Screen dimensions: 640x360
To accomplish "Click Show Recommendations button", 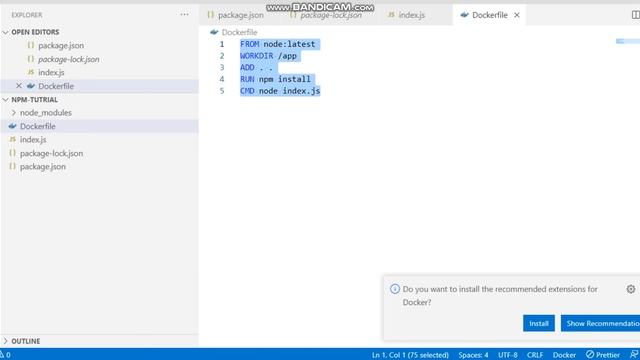I will click(x=600, y=323).
